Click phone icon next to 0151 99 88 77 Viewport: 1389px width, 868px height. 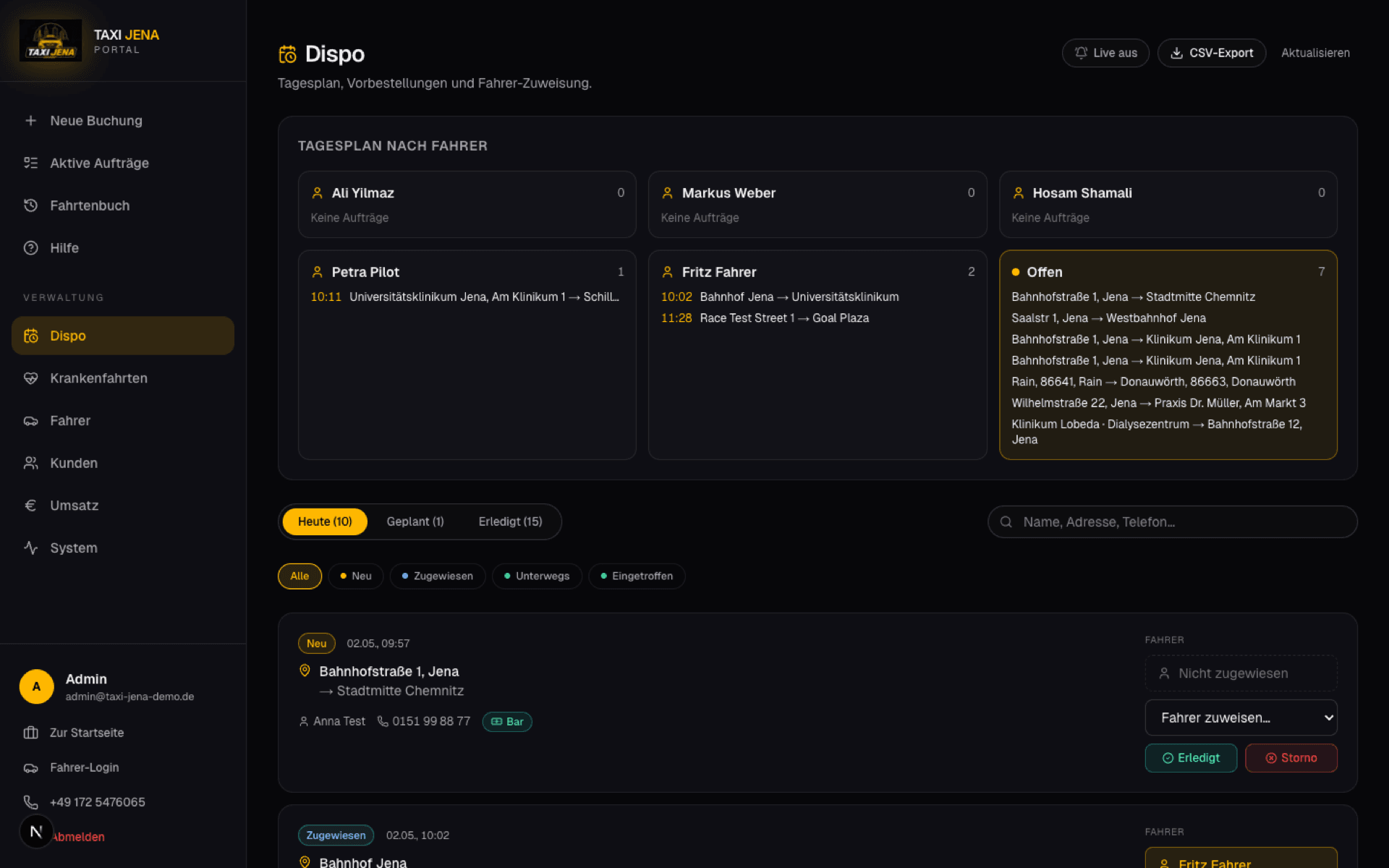coord(383,721)
